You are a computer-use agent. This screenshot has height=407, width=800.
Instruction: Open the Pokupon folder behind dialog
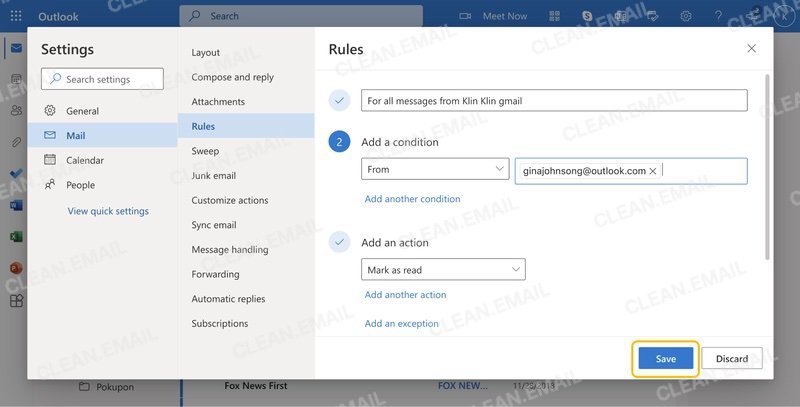click(107, 387)
